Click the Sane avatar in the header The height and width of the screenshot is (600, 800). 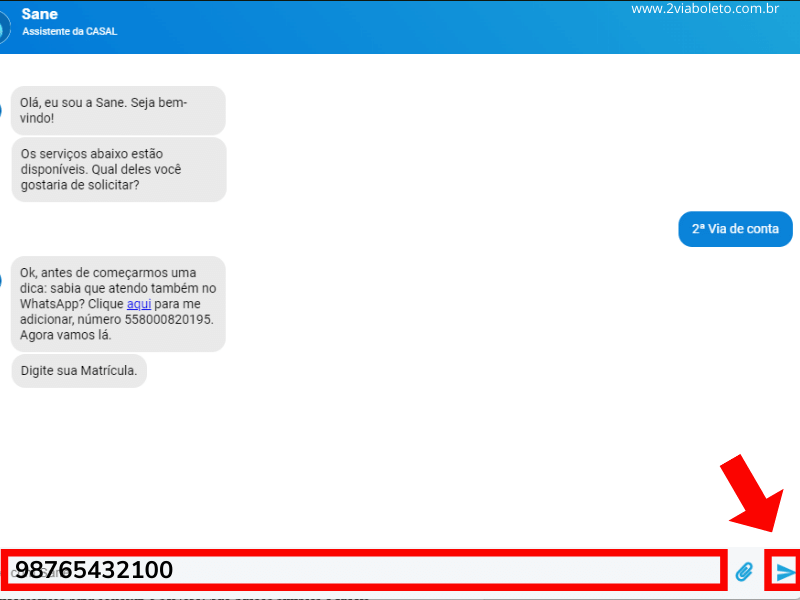click(4, 26)
